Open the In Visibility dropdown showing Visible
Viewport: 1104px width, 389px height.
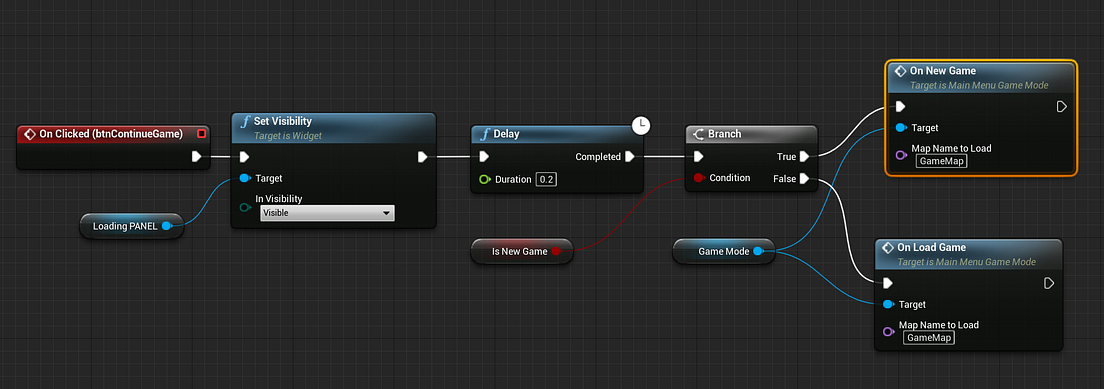(x=327, y=213)
